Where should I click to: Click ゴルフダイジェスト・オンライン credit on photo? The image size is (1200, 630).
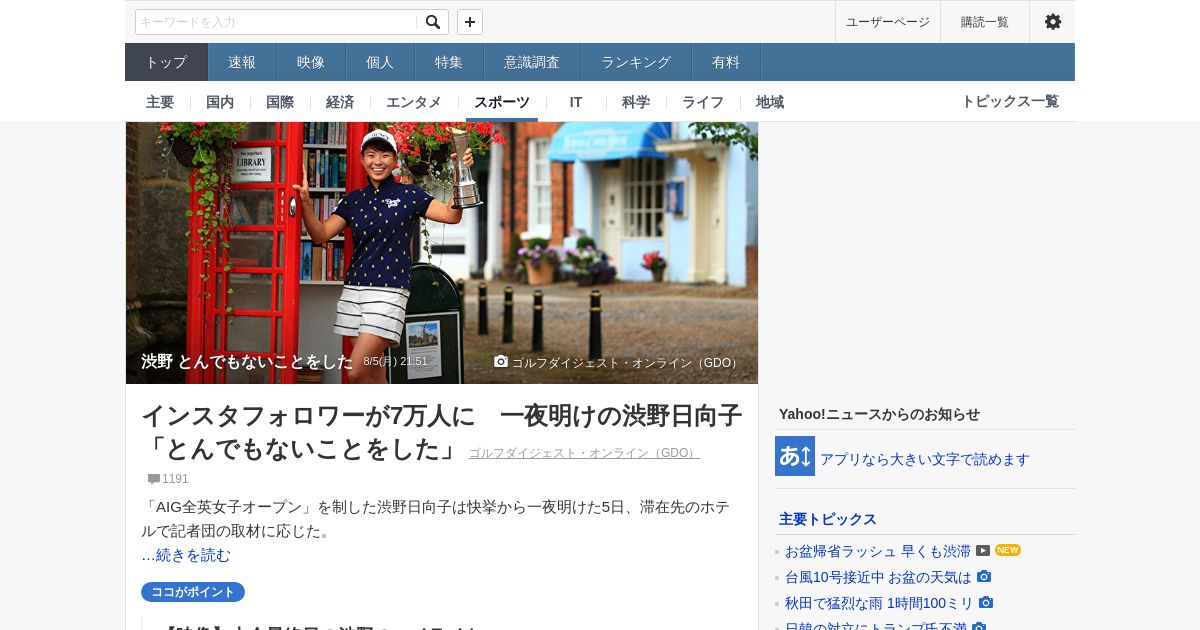626,362
